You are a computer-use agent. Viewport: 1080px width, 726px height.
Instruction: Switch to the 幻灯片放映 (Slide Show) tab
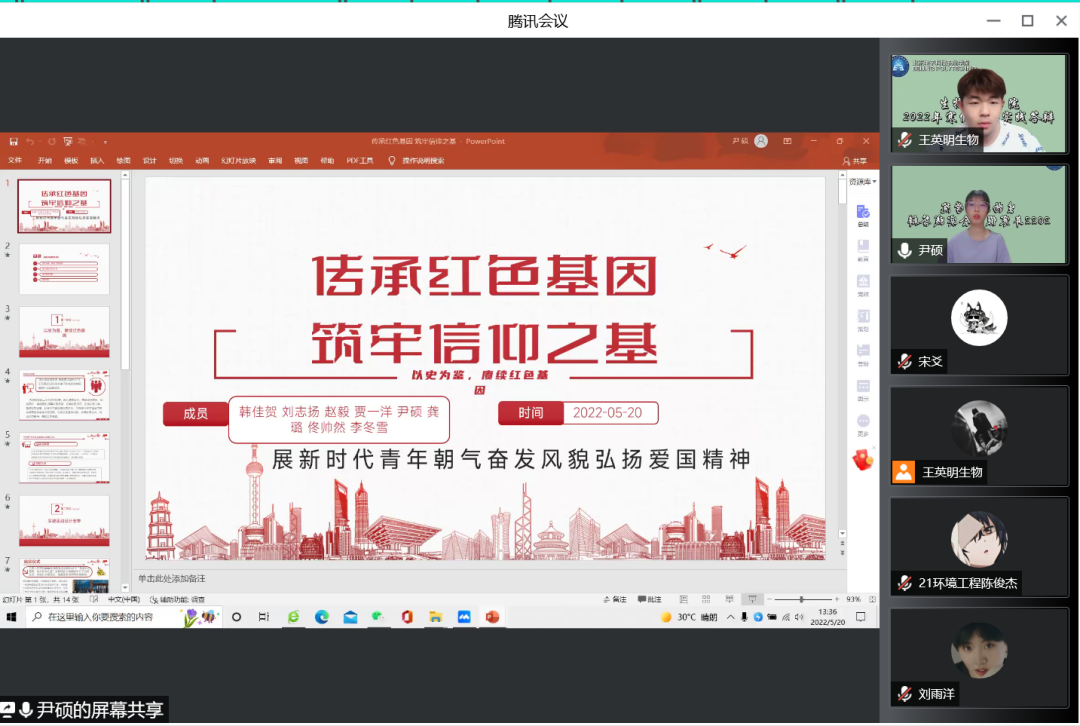[x=238, y=160]
